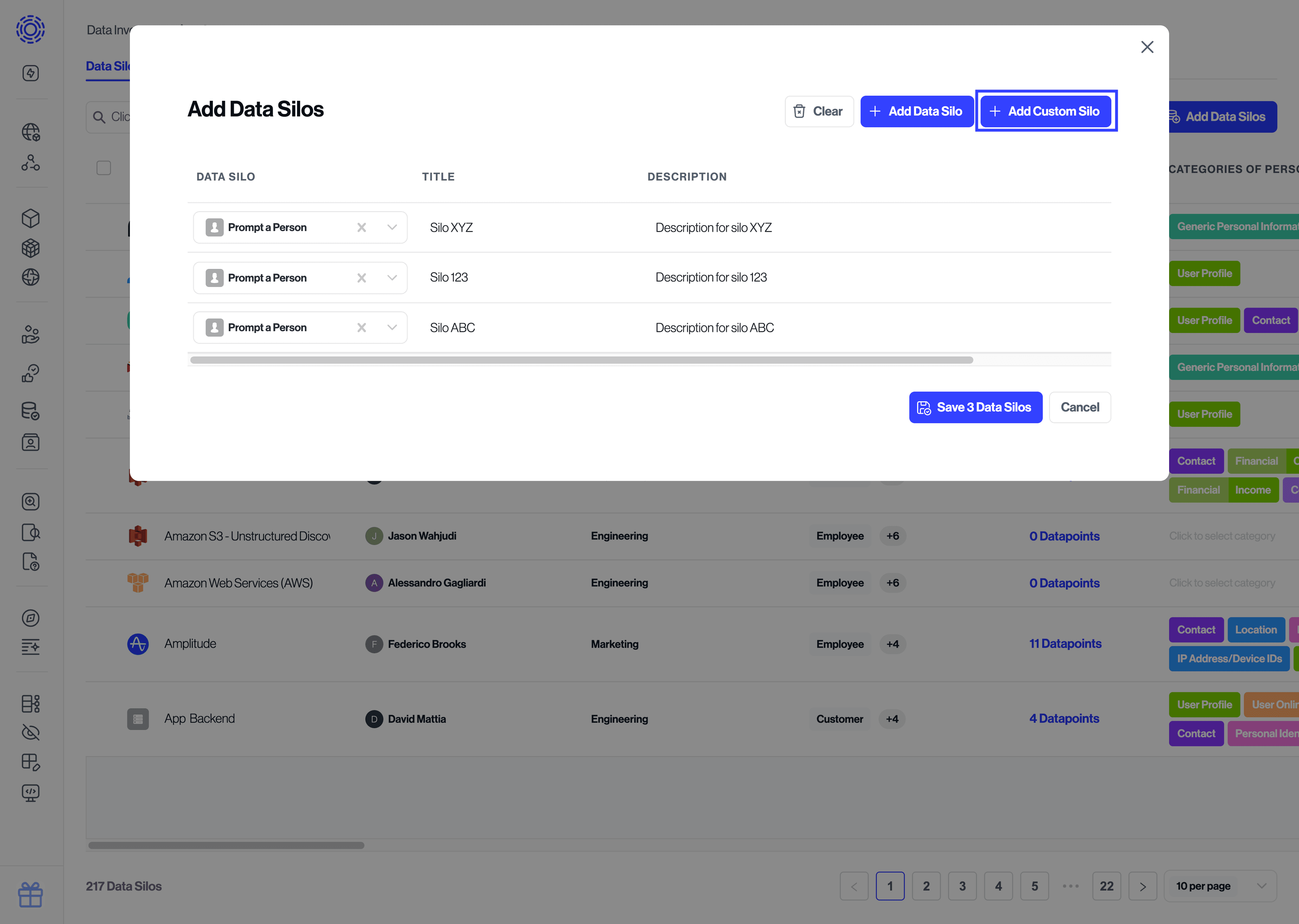Go to page 3
Image resolution: width=1299 pixels, height=924 pixels.
coord(962,886)
